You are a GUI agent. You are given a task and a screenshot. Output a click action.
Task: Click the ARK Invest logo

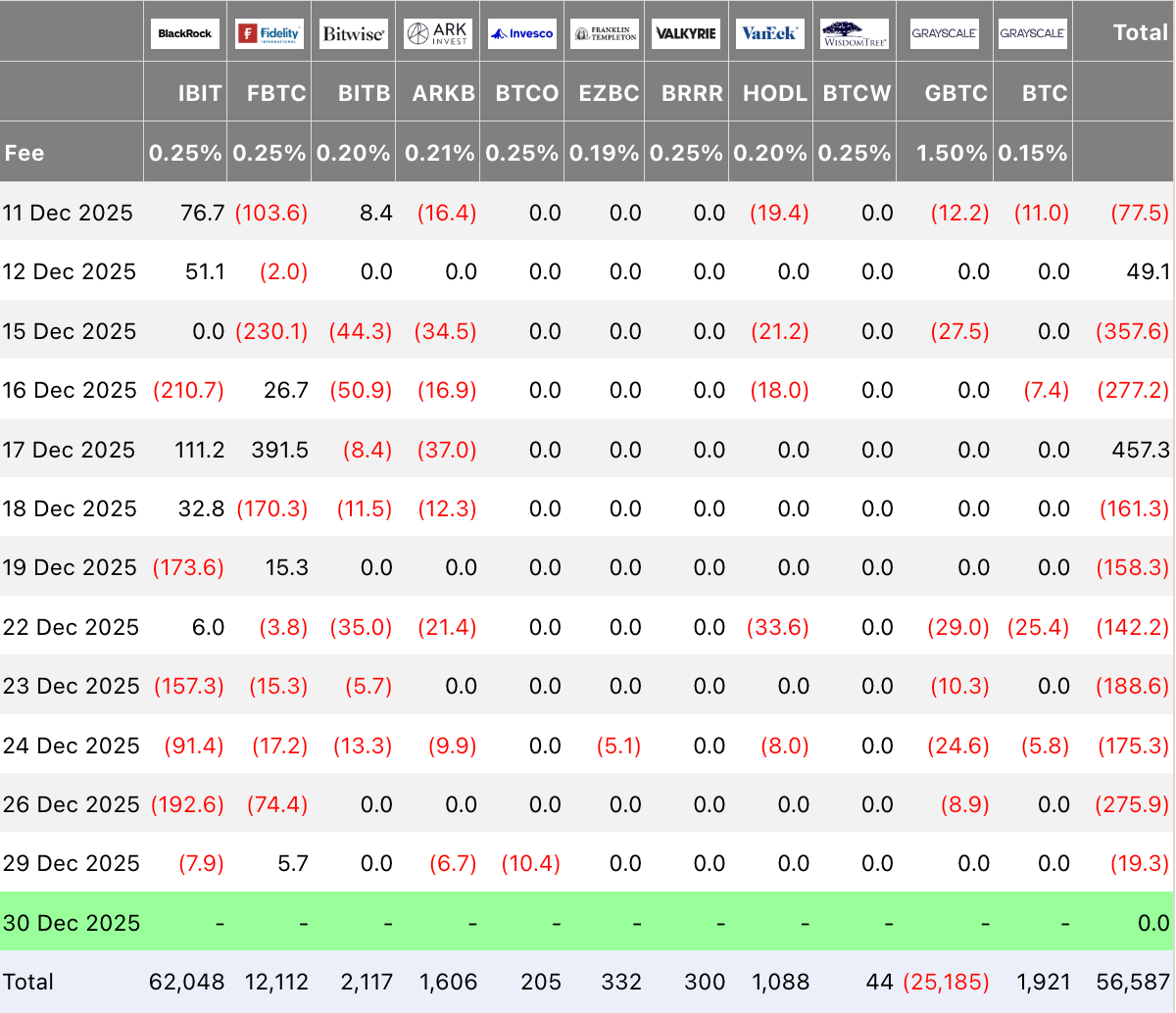click(x=438, y=33)
